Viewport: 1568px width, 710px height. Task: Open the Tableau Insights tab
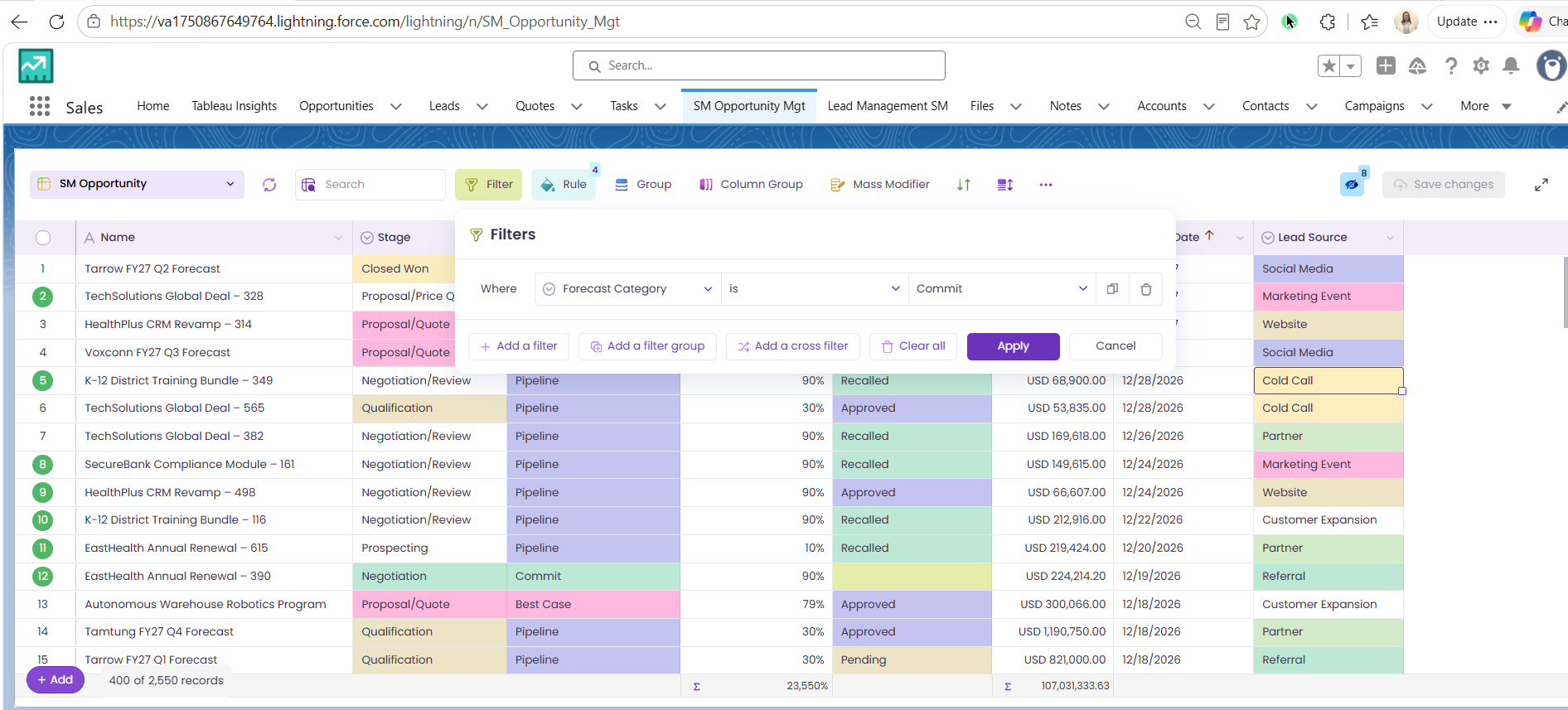(x=235, y=106)
